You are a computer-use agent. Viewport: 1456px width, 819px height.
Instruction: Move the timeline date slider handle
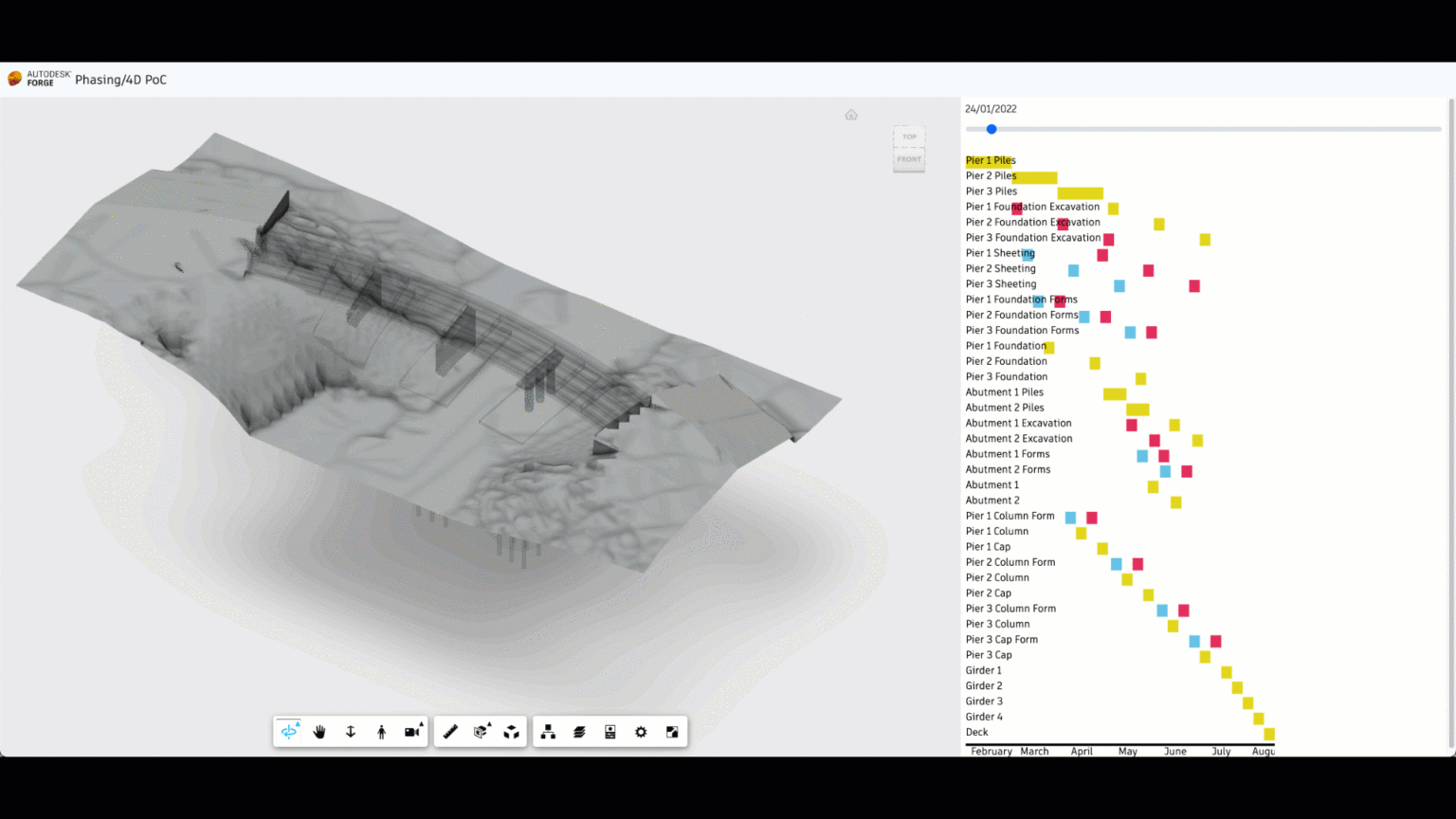tap(991, 129)
